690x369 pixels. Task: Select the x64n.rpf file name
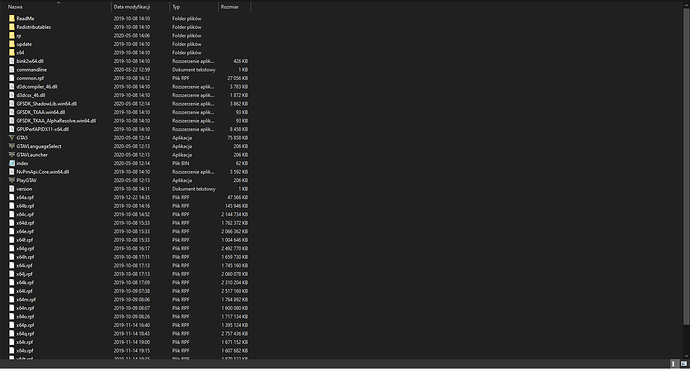coord(25,308)
